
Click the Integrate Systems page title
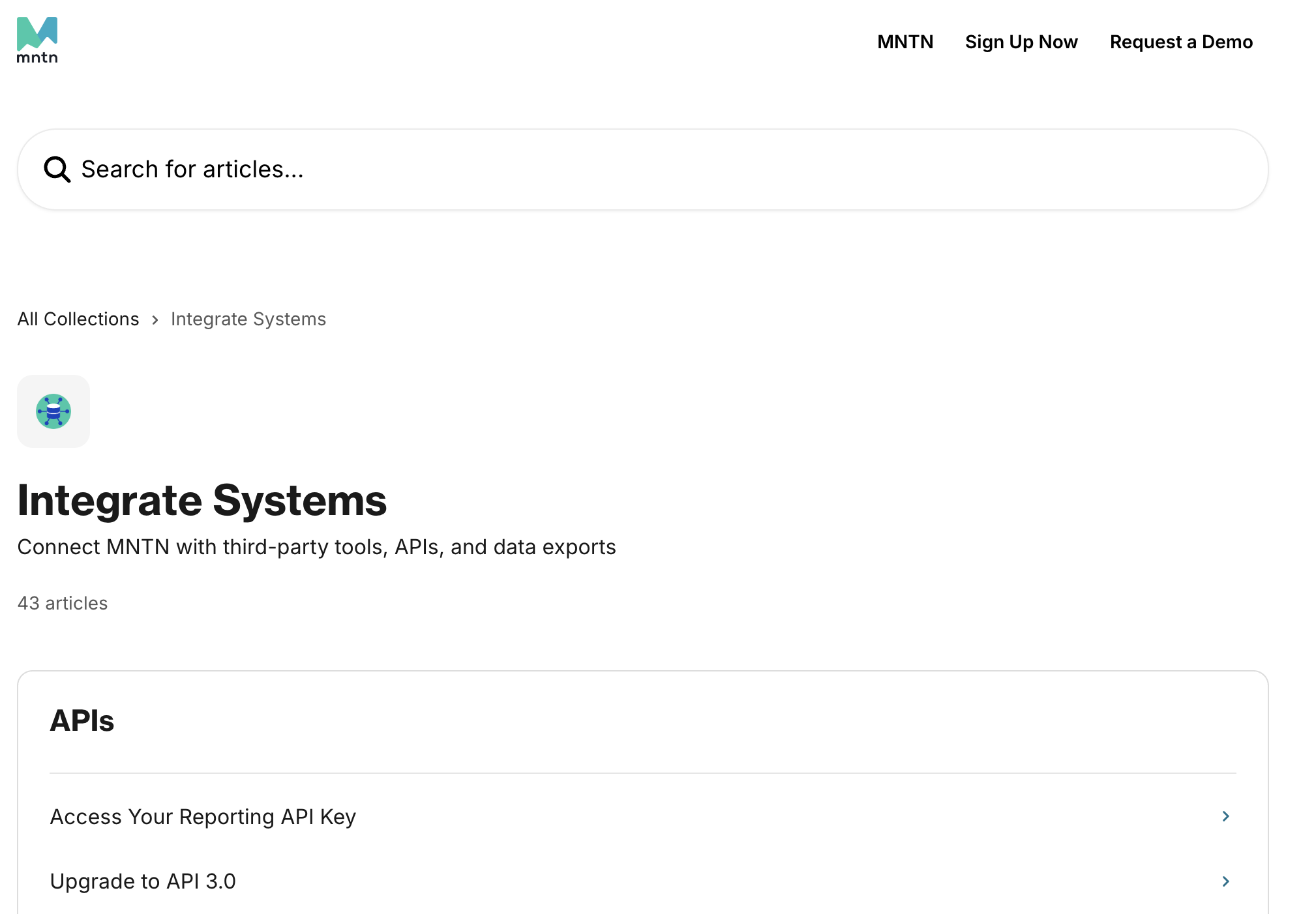(202, 501)
